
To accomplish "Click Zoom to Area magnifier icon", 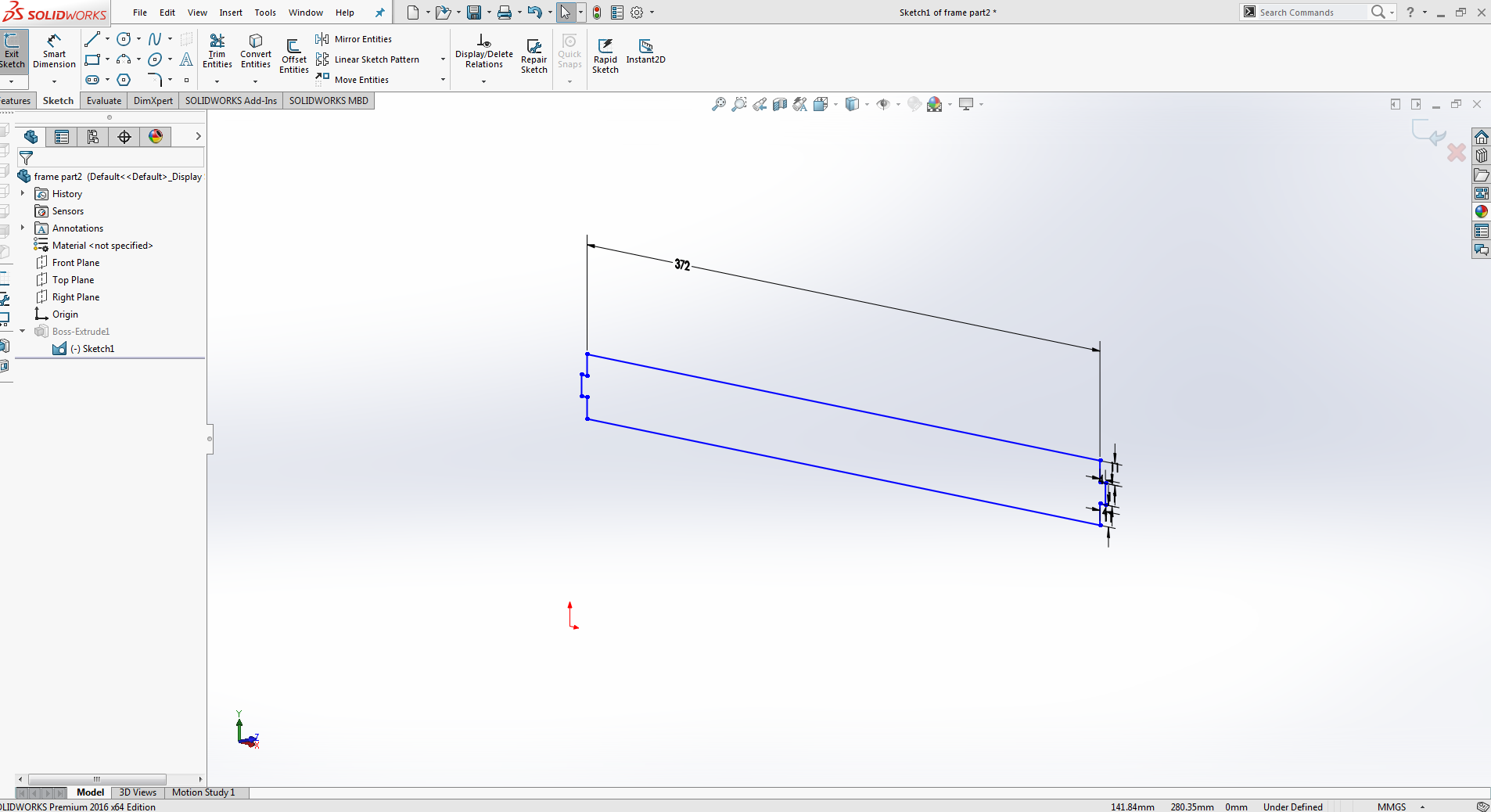I will tap(739, 104).
